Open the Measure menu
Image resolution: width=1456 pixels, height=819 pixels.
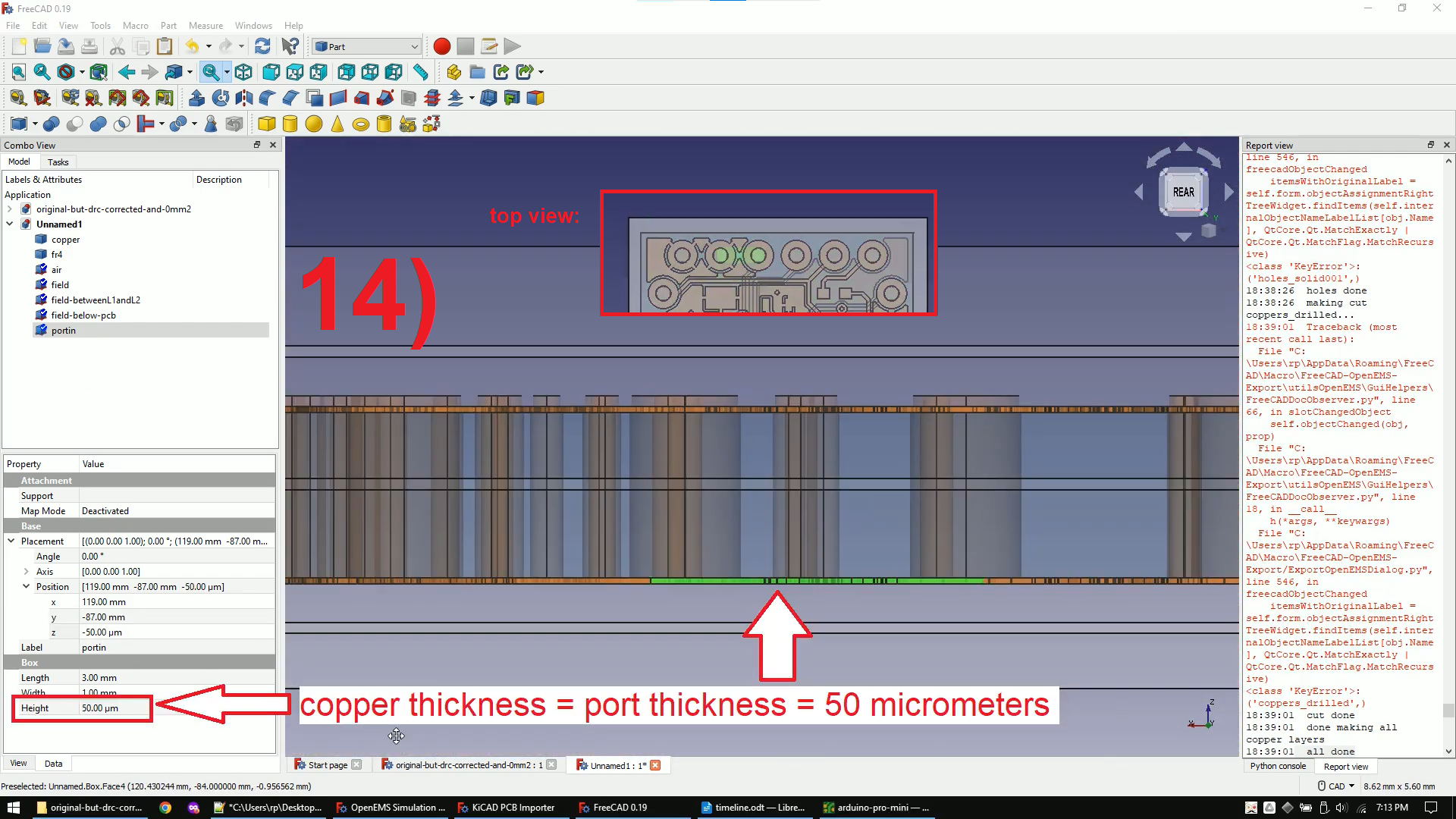206,25
